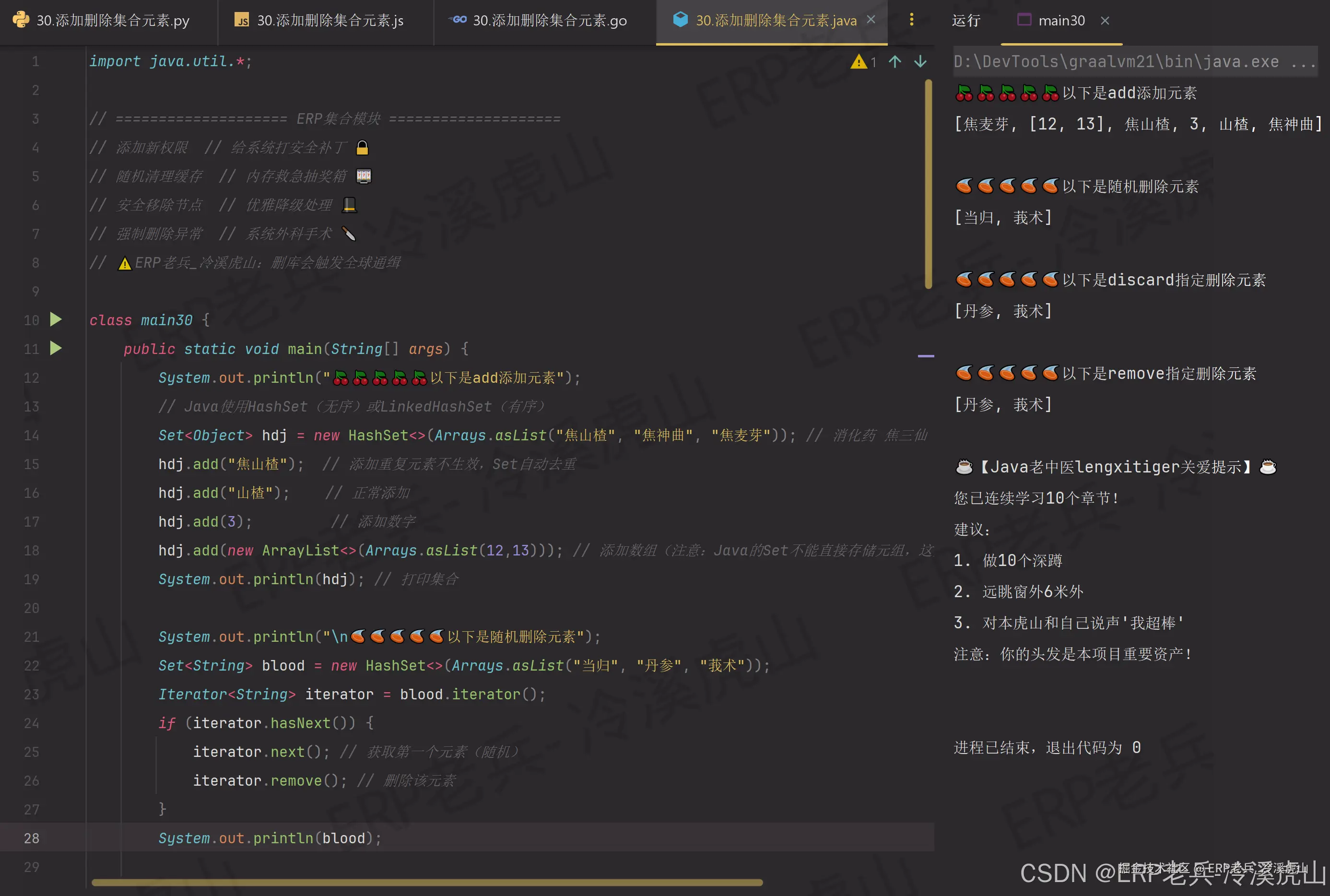Click run gutter icon beside main method
Viewport: 1330px width, 896px height.
(x=56, y=348)
